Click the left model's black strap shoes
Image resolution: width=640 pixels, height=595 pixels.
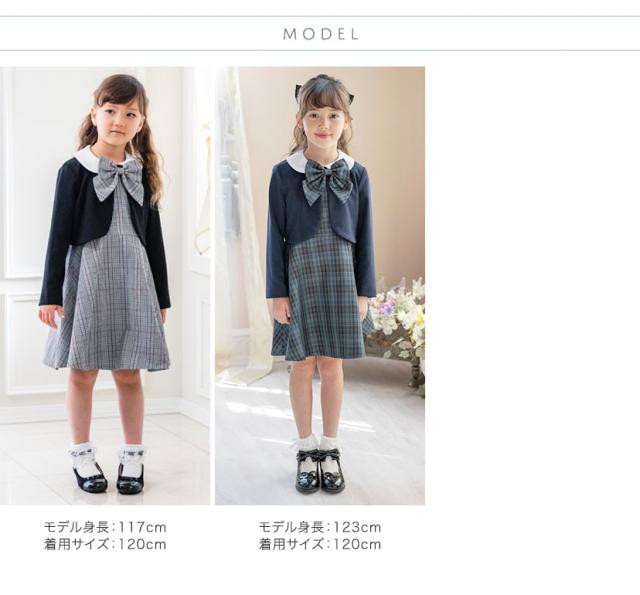coord(108,479)
